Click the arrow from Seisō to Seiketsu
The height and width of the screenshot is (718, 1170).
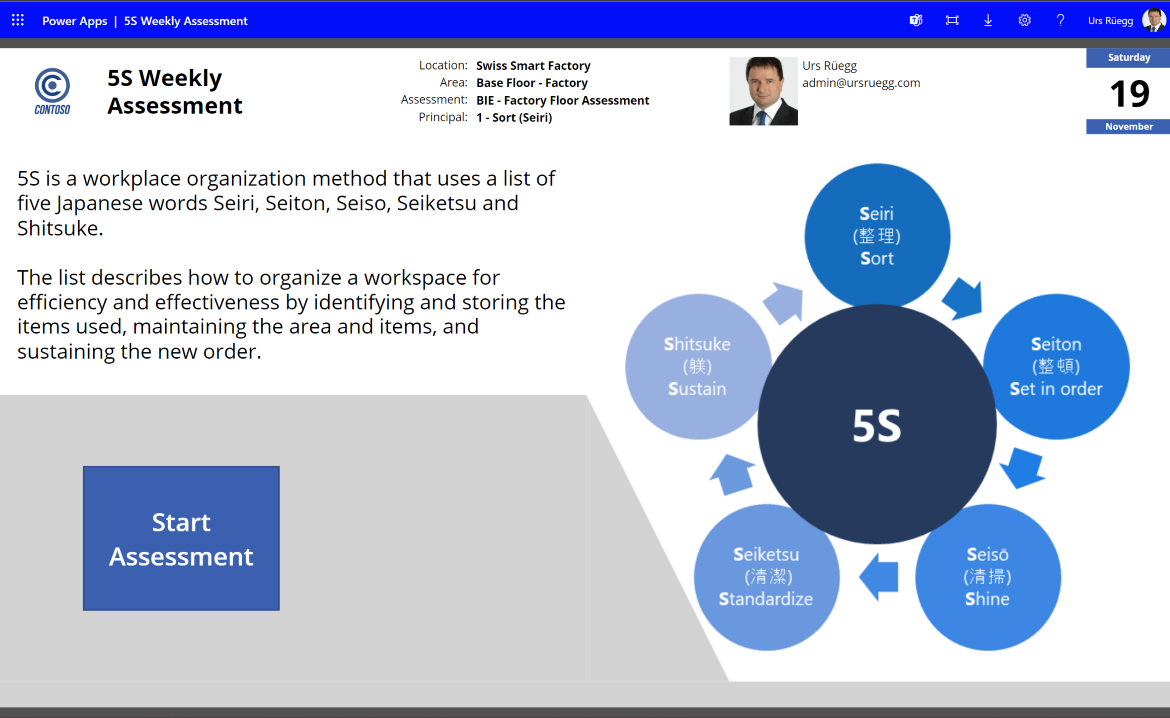878,577
